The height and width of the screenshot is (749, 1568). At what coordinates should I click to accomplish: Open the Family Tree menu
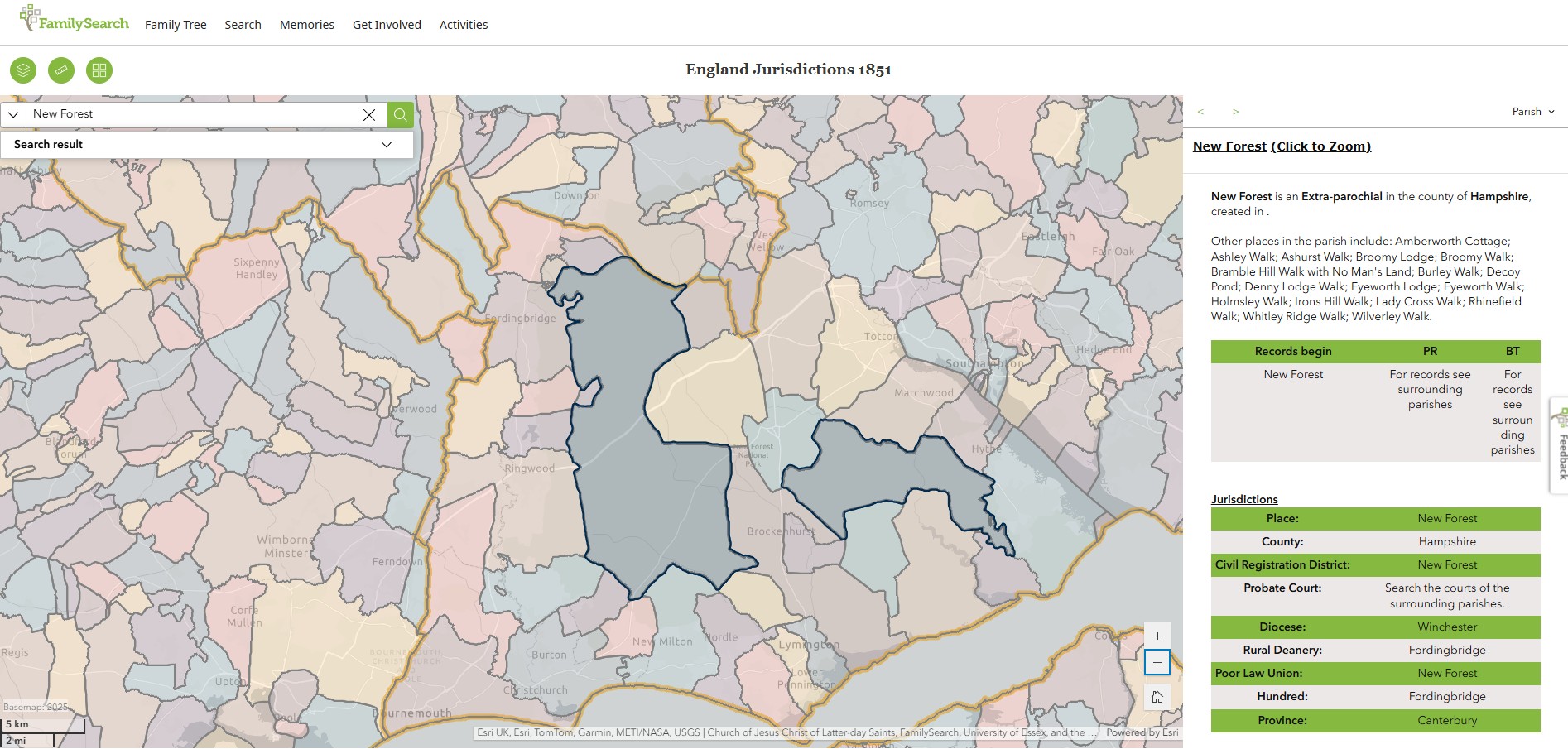(176, 25)
